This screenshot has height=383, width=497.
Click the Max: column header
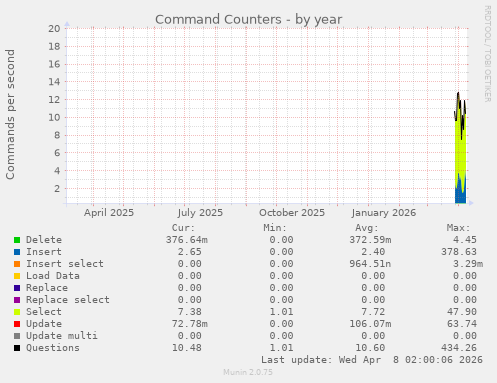click(458, 228)
